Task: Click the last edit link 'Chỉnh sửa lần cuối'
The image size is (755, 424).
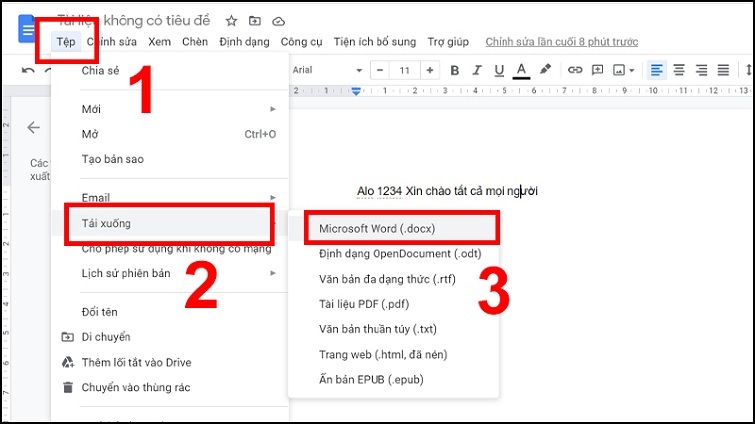Action: (x=561, y=42)
